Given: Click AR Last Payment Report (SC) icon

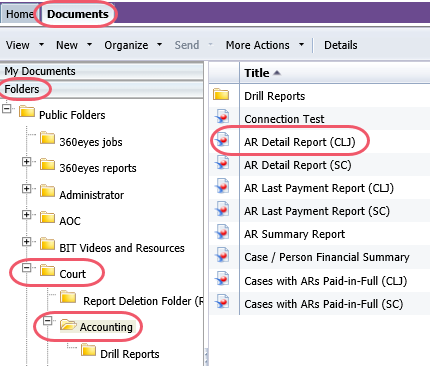Looking at the screenshot, I should pos(222,209).
